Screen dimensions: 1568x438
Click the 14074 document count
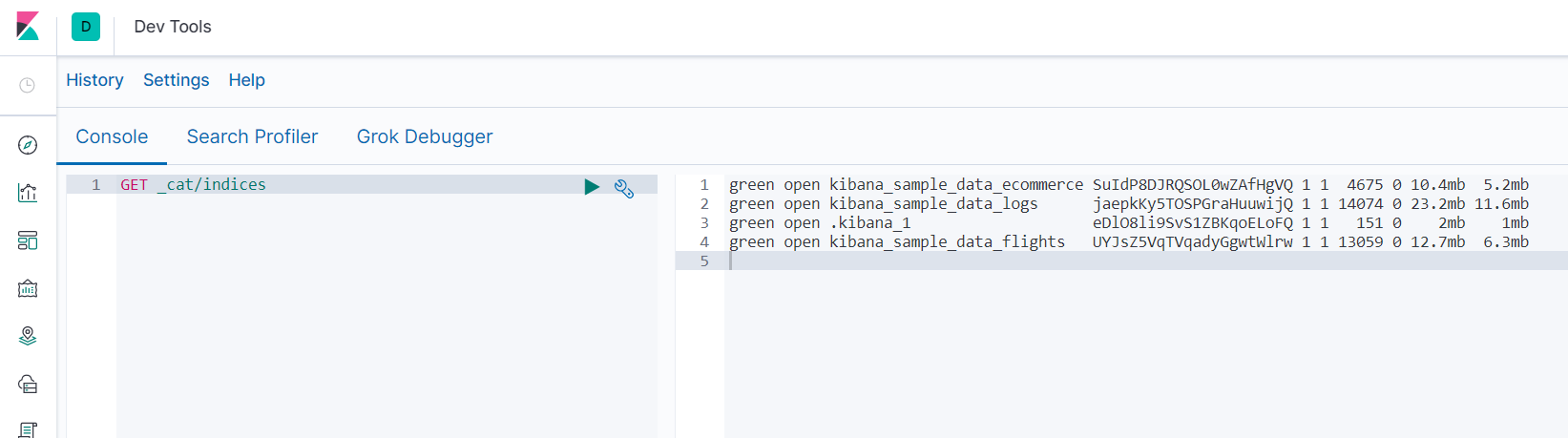pos(1360,203)
